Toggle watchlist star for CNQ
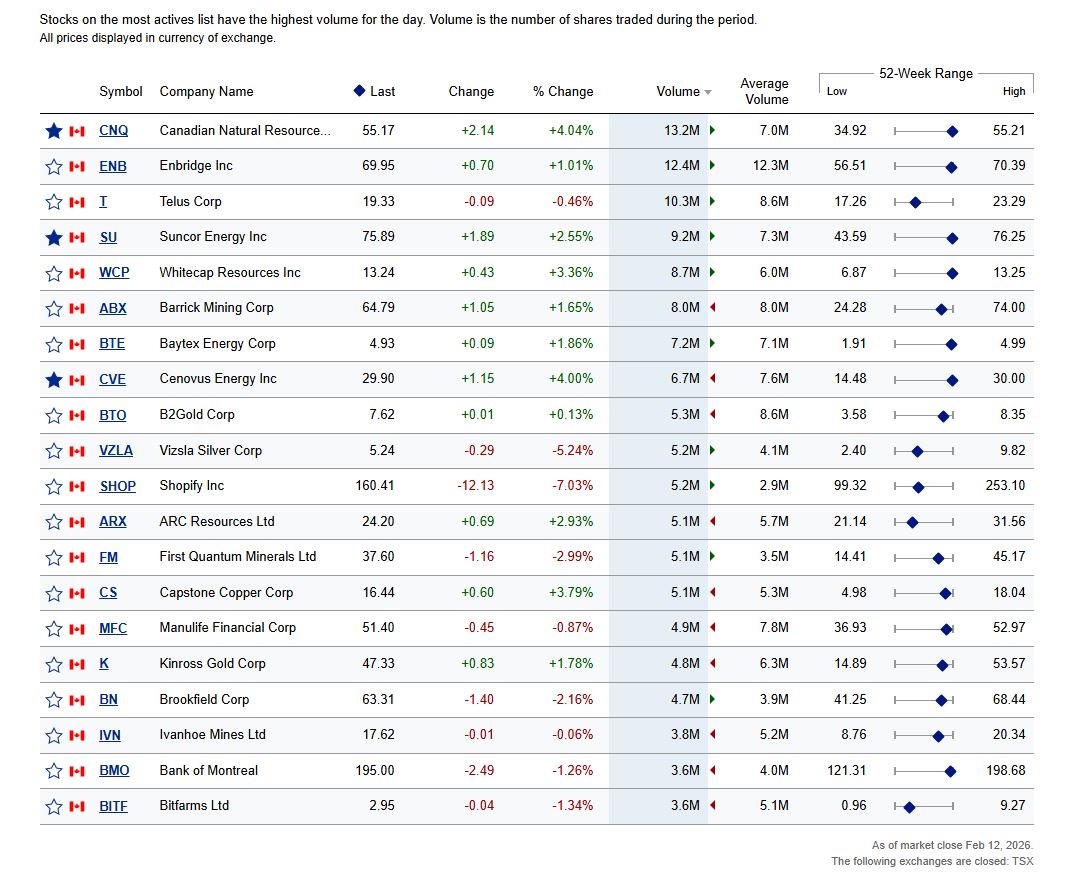 pos(54,130)
